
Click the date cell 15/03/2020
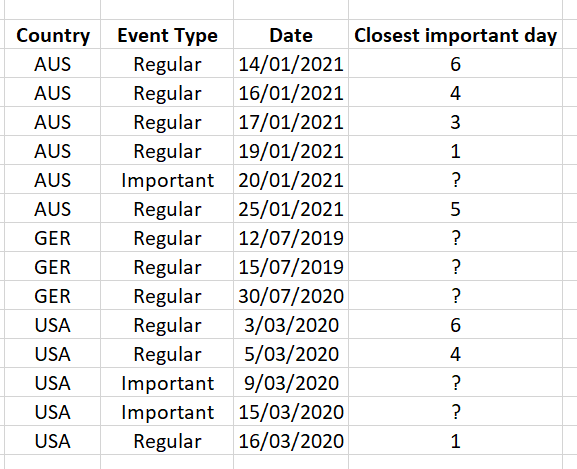(x=291, y=412)
